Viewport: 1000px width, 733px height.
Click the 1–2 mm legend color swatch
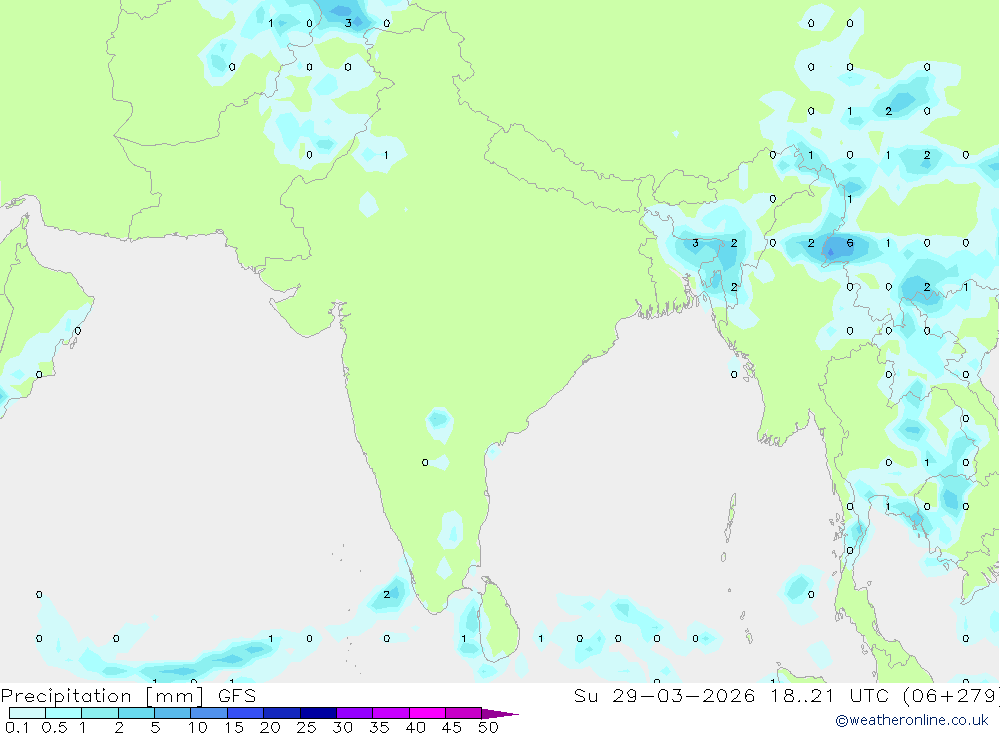(100, 713)
